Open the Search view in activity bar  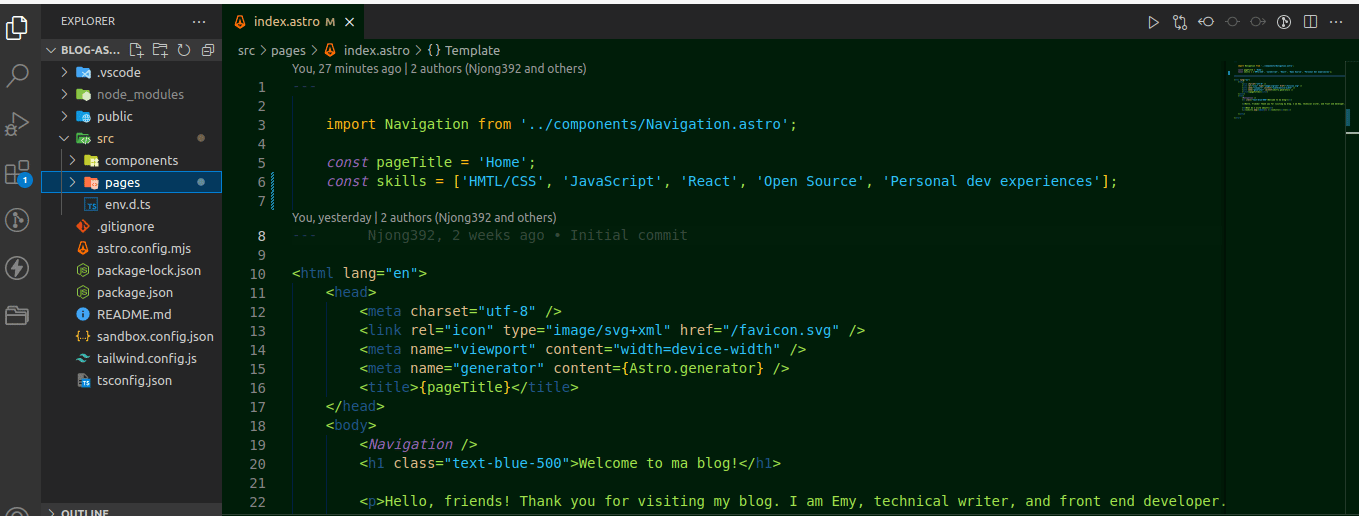point(17,76)
